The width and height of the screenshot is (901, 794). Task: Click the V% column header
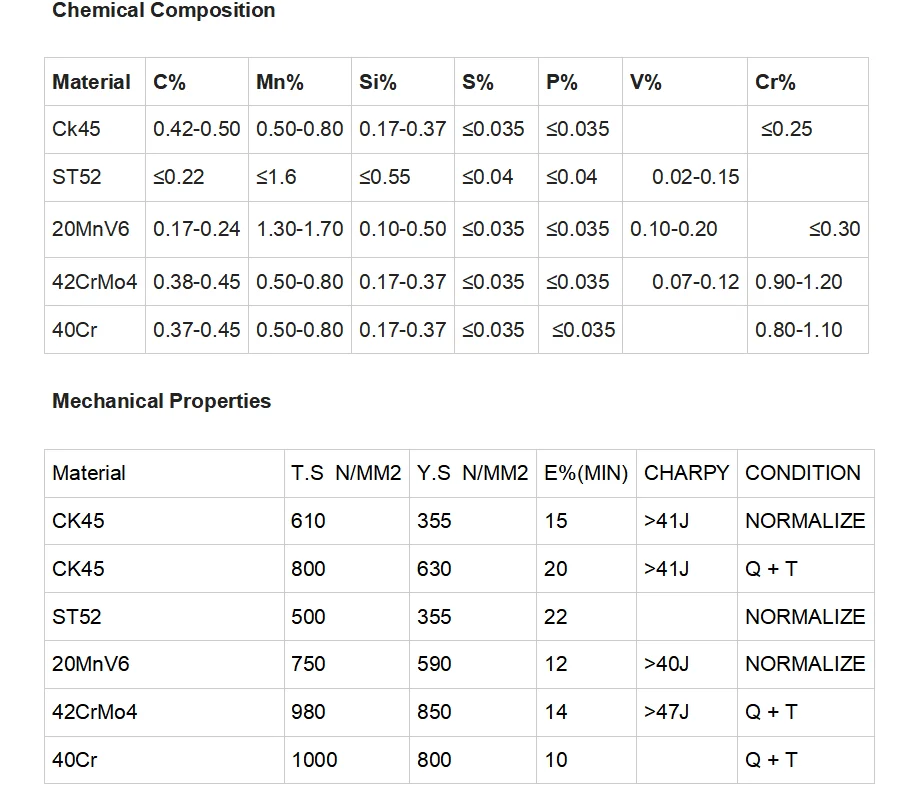click(x=646, y=82)
